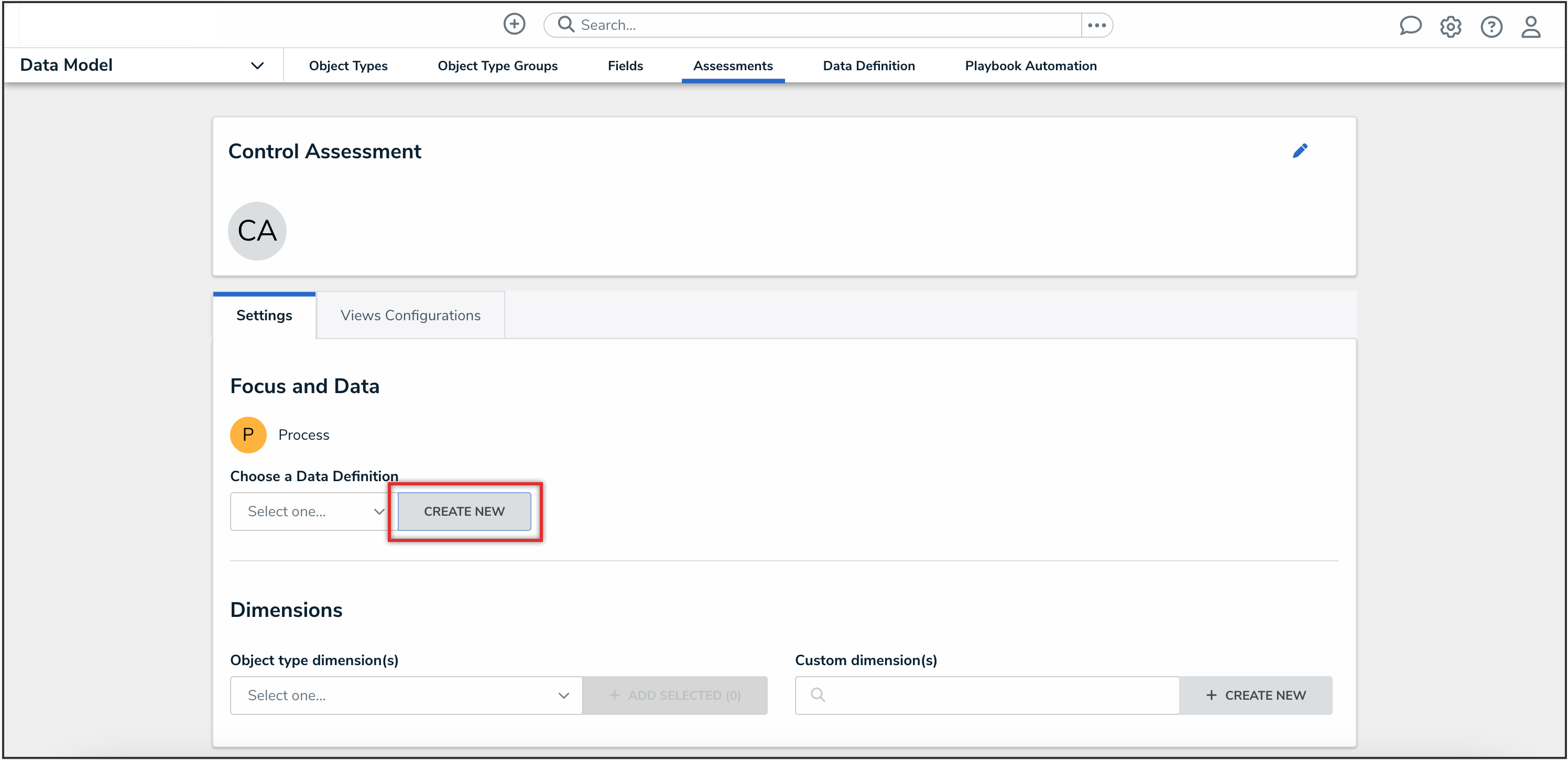Open the chat messages icon
The height and width of the screenshot is (760, 1568).
coord(1411,26)
